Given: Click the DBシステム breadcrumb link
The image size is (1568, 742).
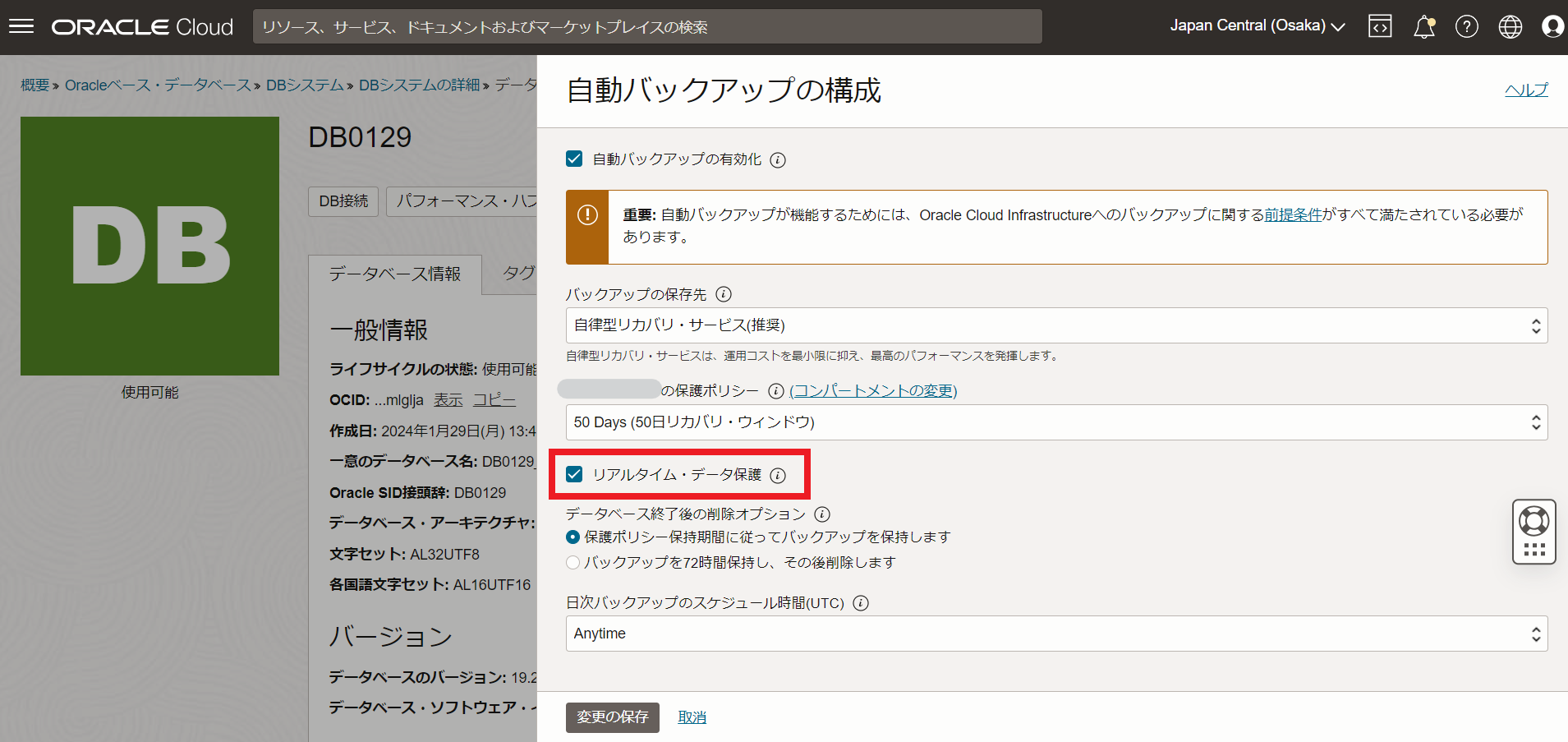Looking at the screenshot, I should coord(304,85).
